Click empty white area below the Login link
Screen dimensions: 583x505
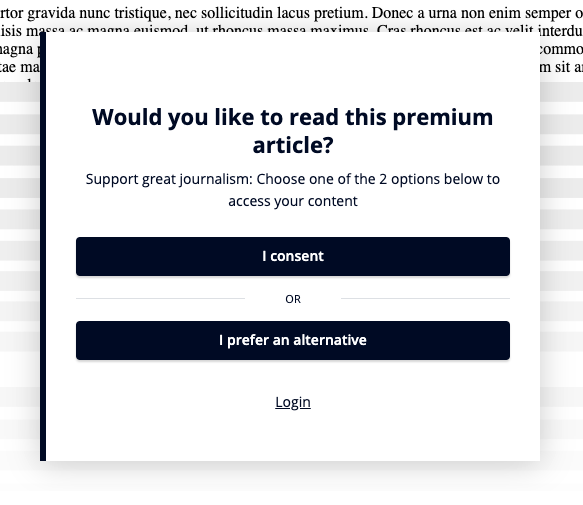click(293, 437)
